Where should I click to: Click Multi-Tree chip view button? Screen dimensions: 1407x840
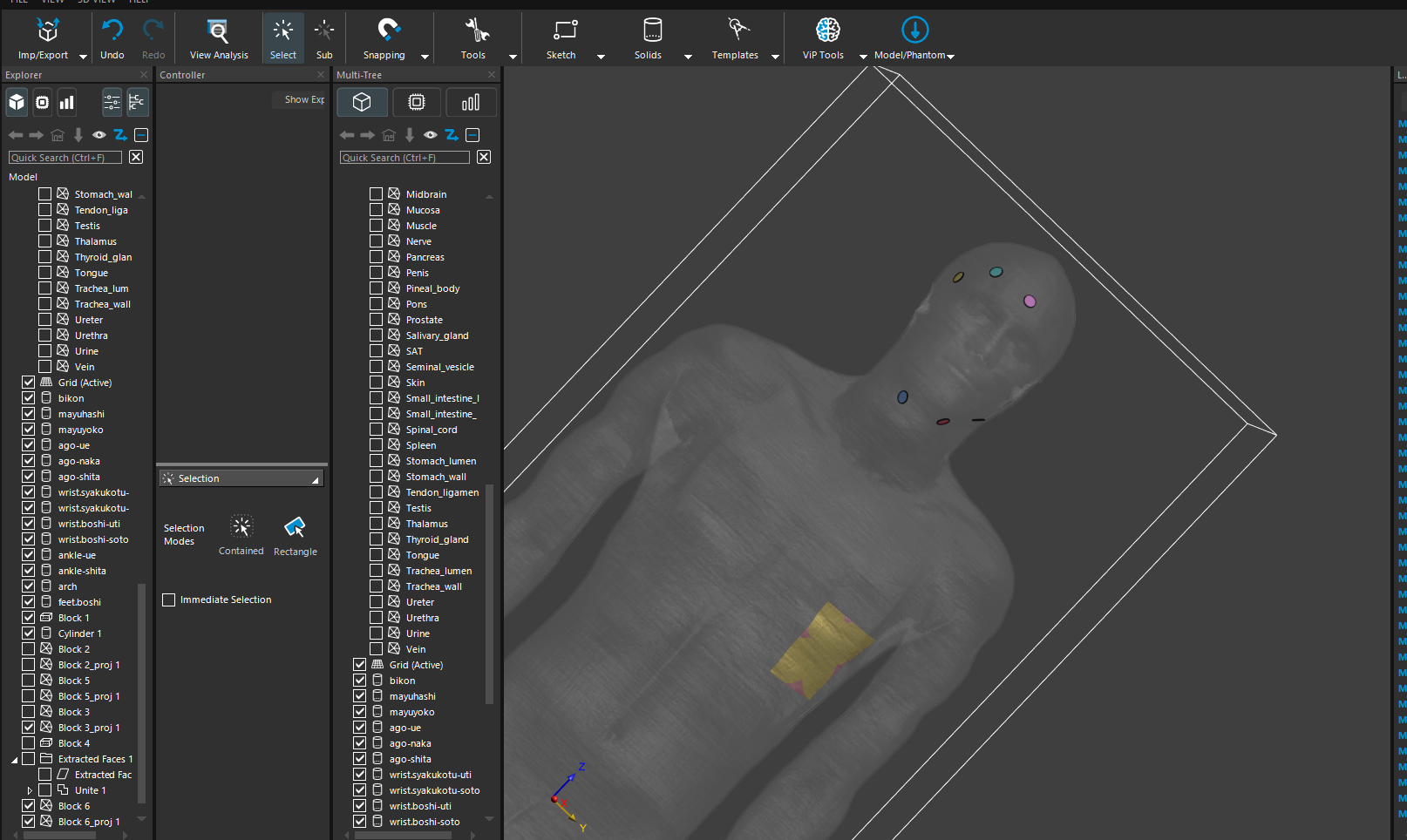(x=417, y=103)
